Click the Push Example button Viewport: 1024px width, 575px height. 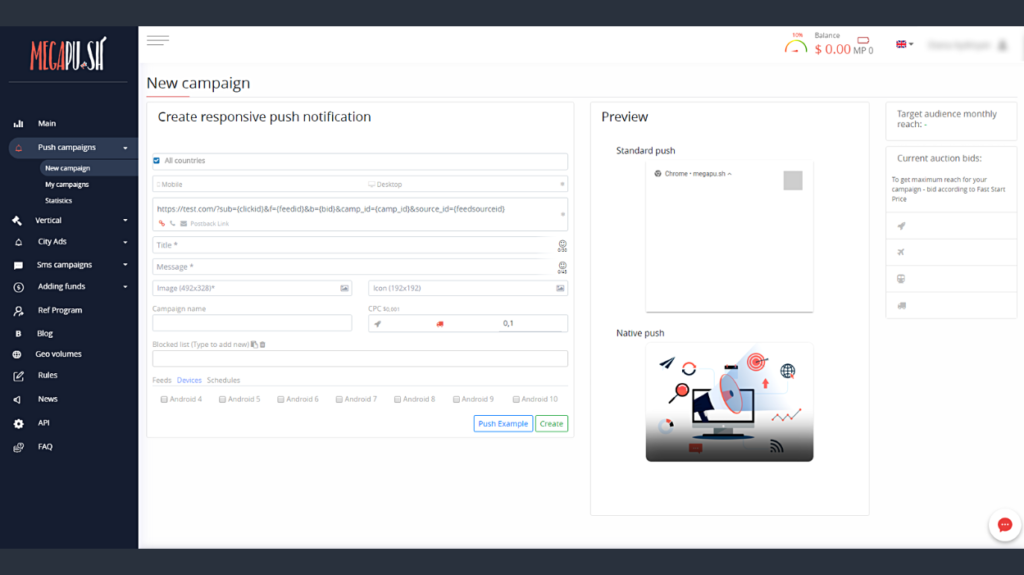(x=502, y=424)
